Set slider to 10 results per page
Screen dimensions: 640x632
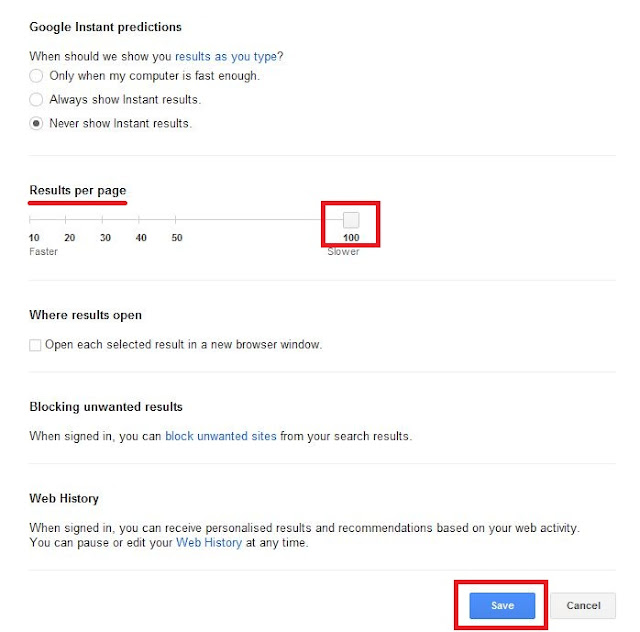point(31,220)
